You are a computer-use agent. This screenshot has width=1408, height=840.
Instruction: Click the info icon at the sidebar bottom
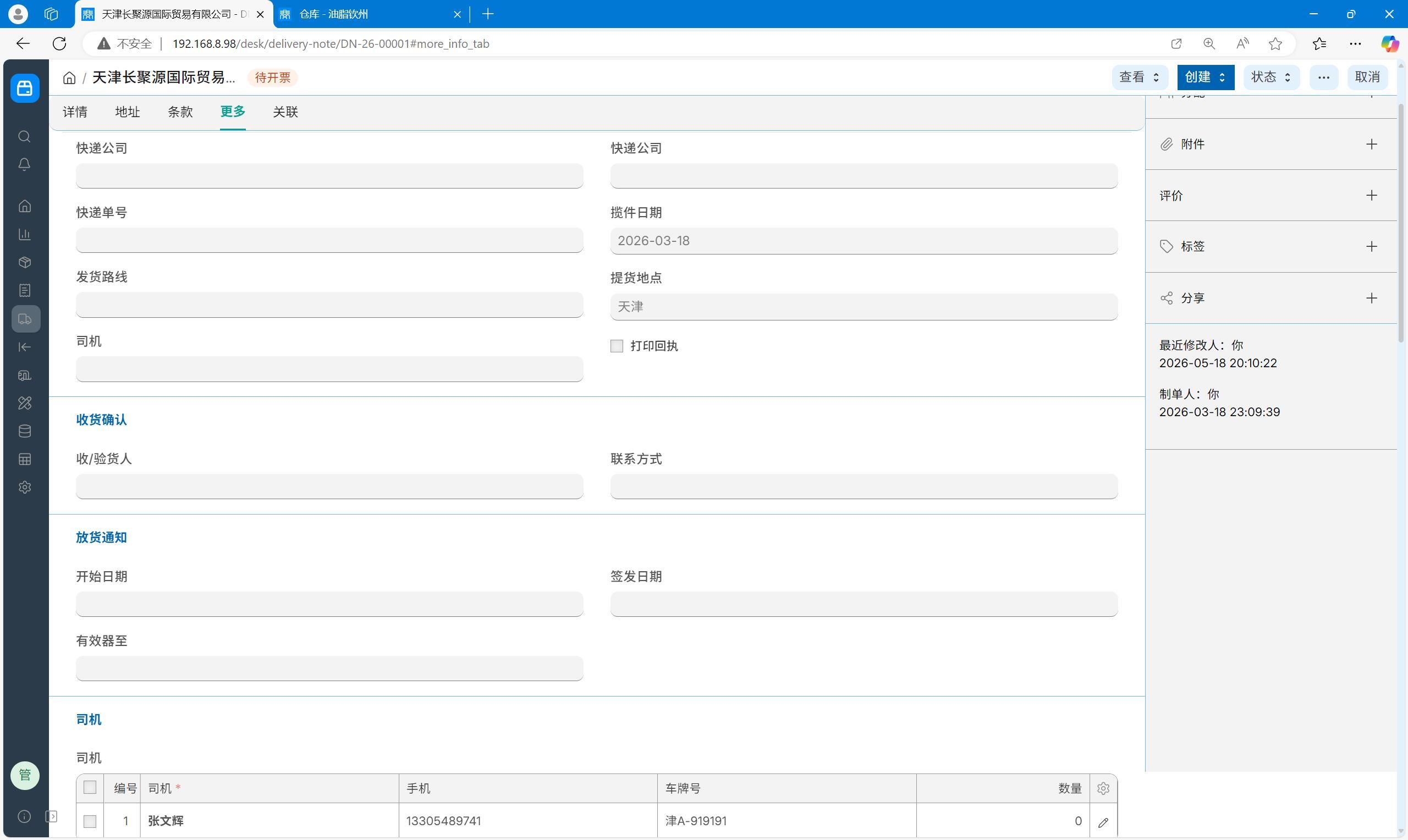pos(24,816)
